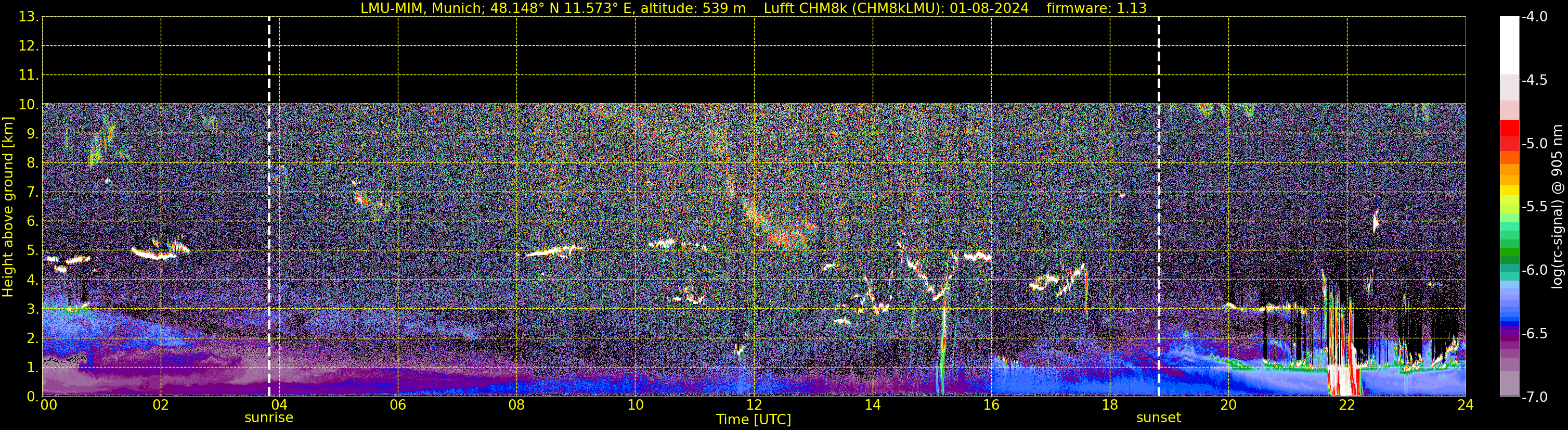Click the '8.' height tick label

[x=32, y=163]
